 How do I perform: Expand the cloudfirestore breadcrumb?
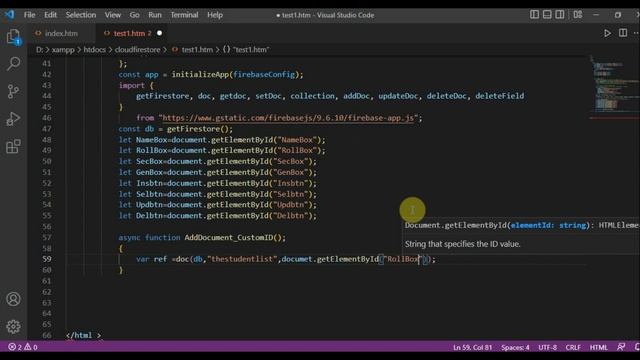(x=138, y=50)
